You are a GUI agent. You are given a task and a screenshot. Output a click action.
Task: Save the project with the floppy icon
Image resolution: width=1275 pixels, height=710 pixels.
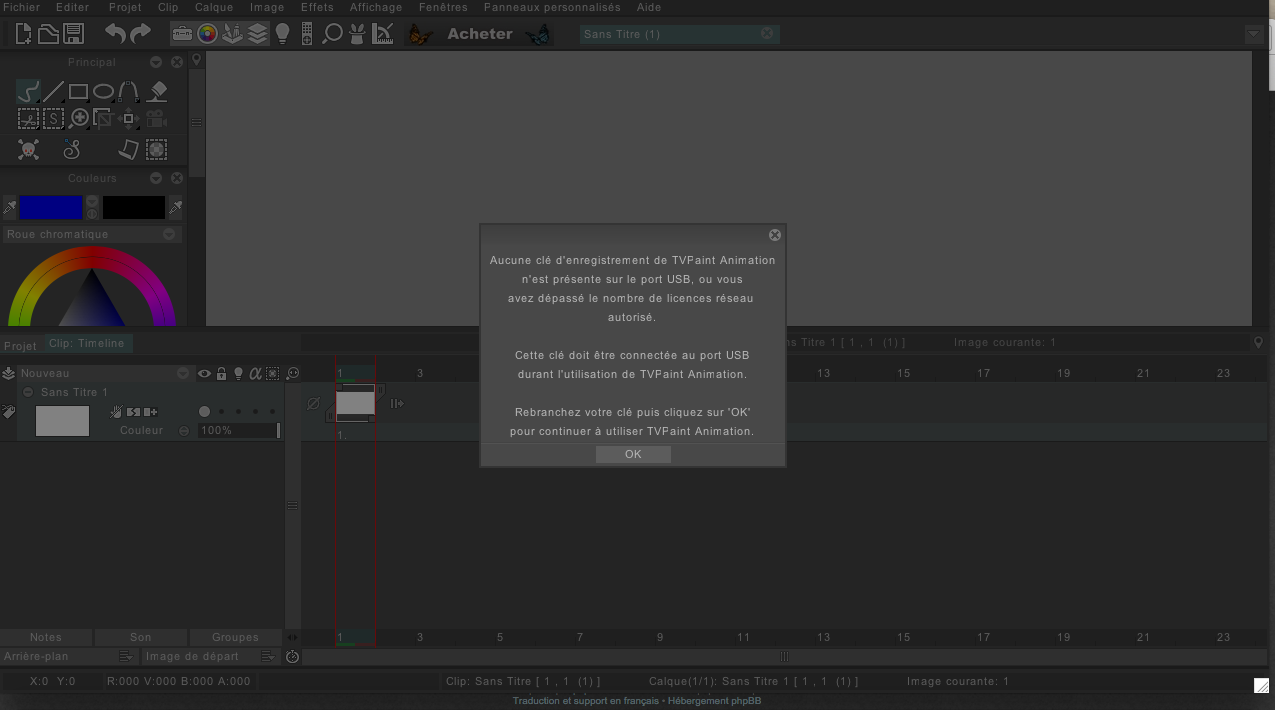[73, 34]
